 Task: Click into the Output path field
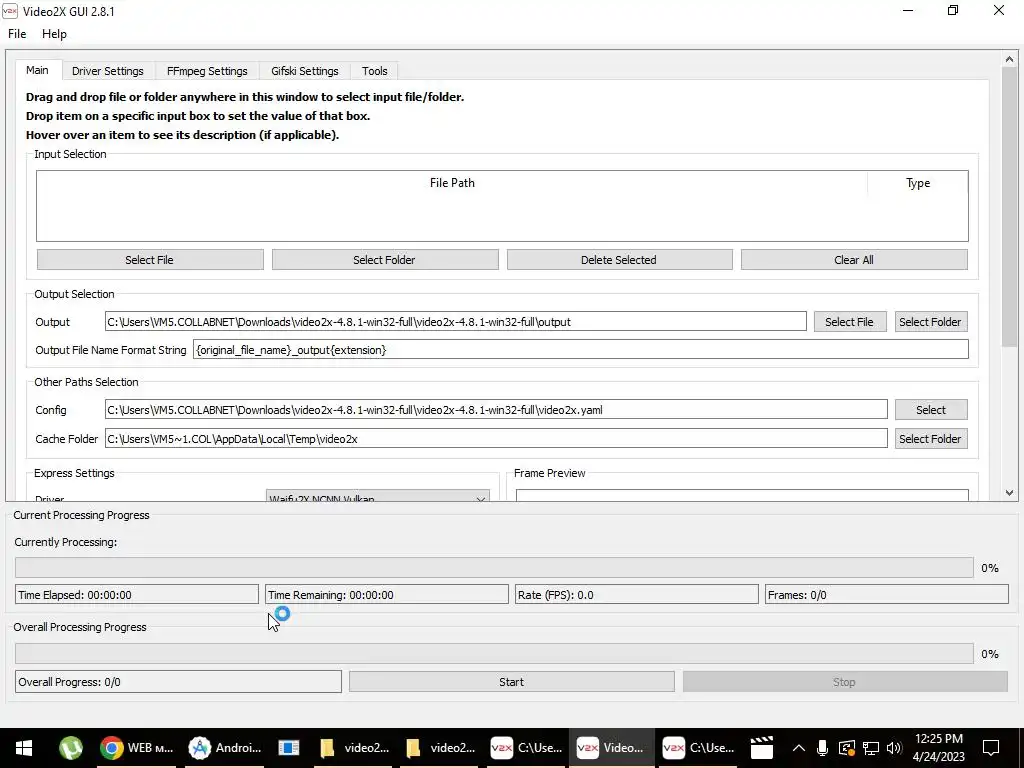(456, 321)
